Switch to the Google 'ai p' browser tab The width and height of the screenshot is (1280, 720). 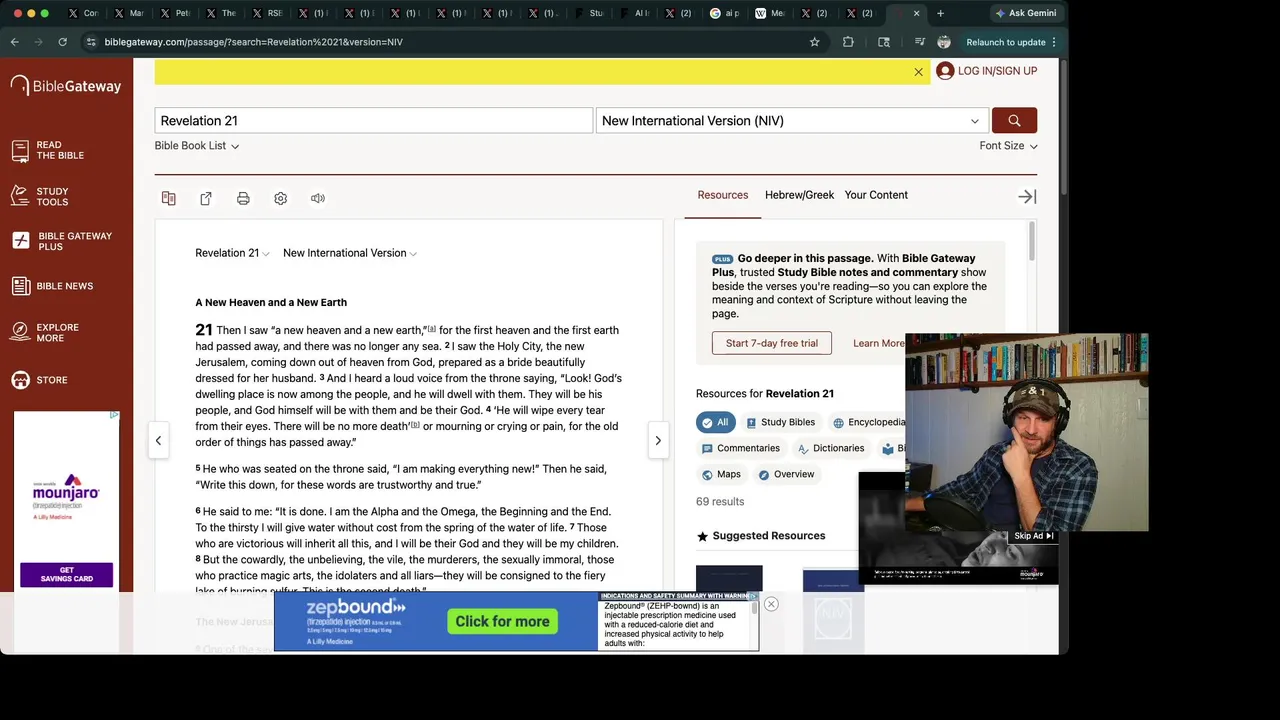pyautogui.click(x=725, y=13)
